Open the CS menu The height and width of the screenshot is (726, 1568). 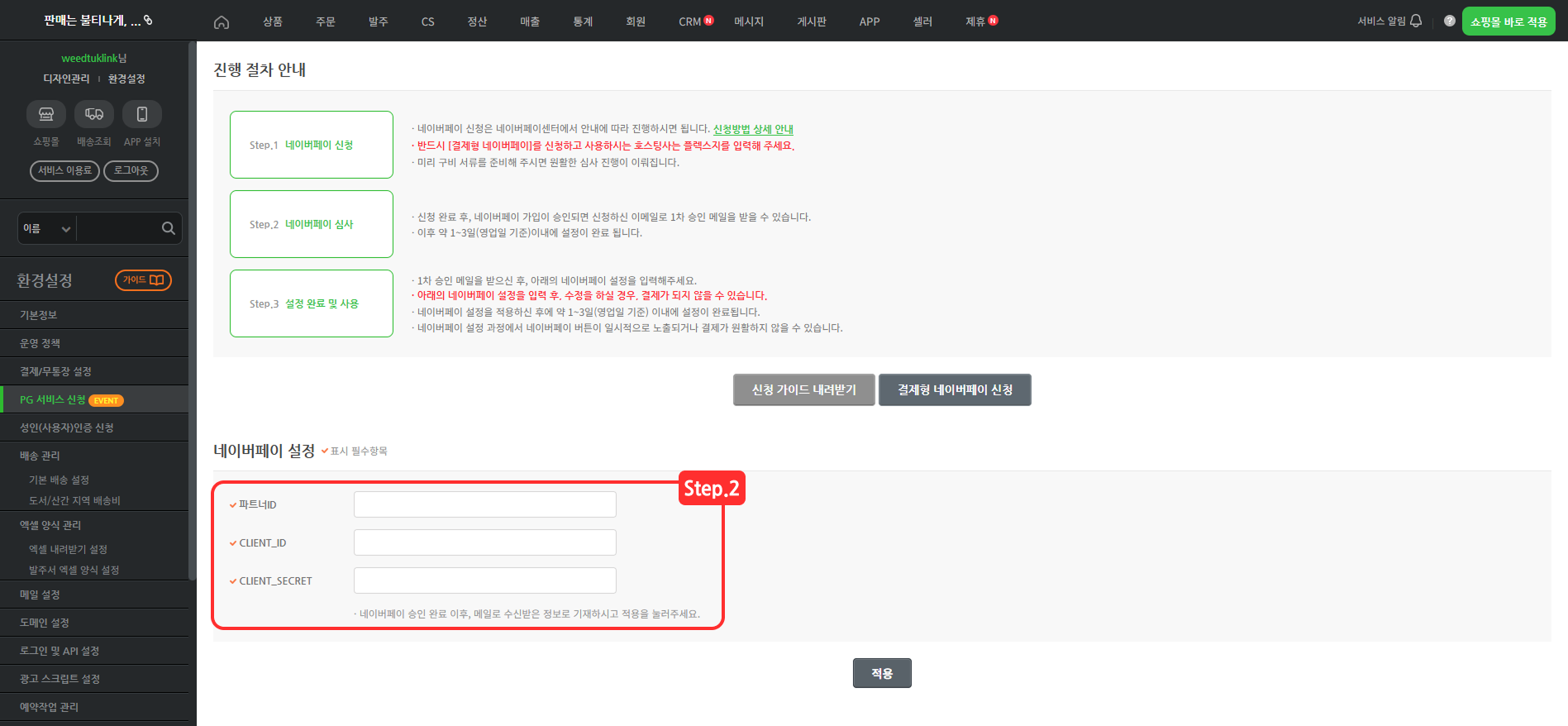[427, 21]
